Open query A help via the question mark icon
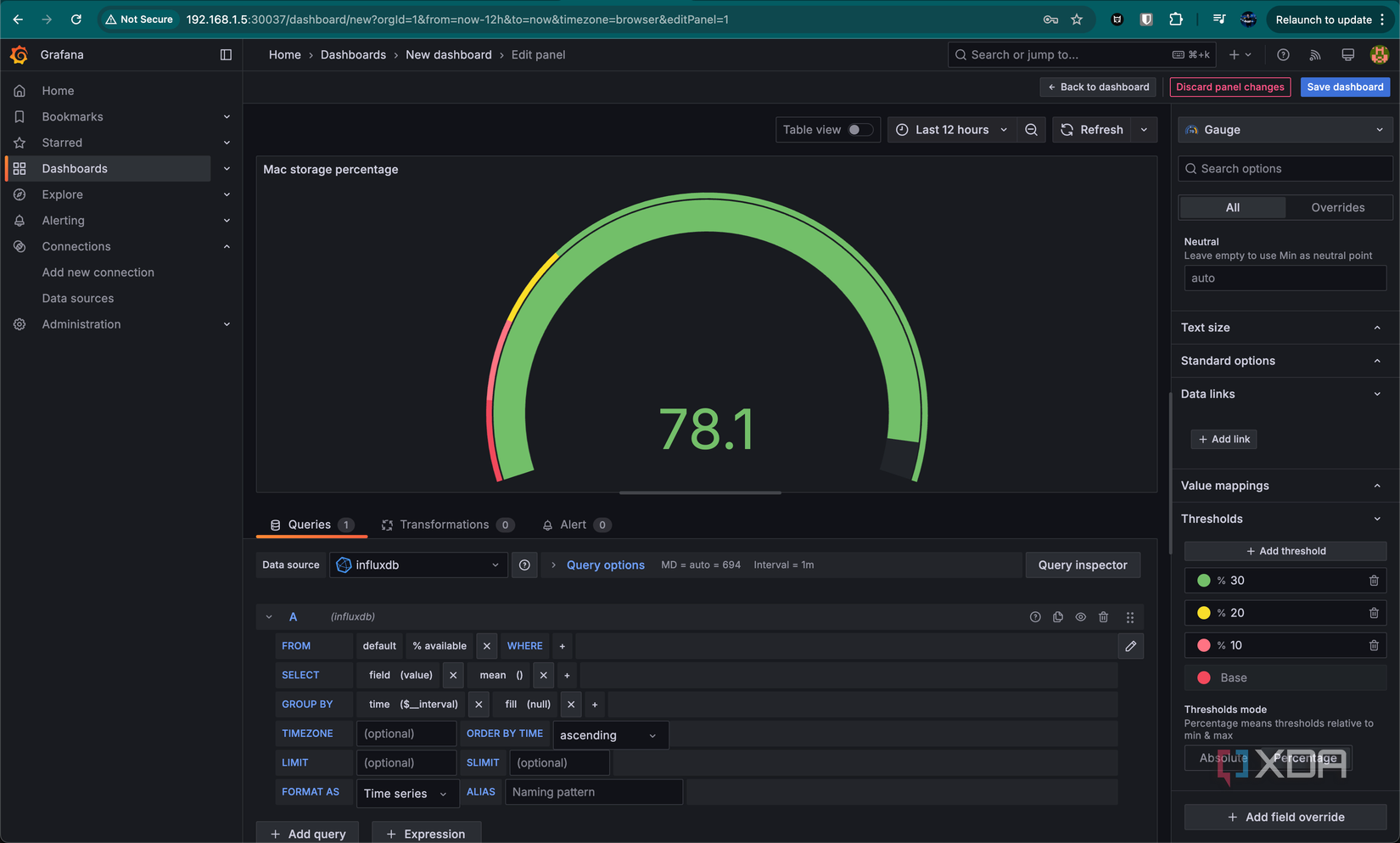The width and height of the screenshot is (1400, 843). pyautogui.click(x=1035, y=617)
